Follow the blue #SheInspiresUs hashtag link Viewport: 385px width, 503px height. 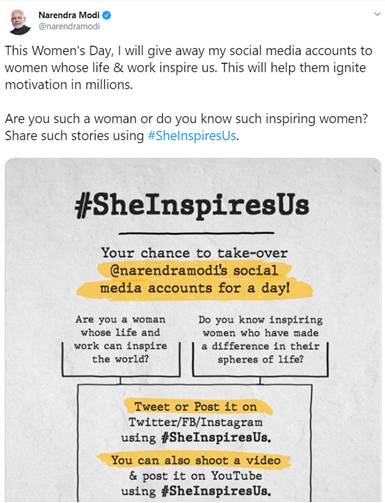coord(192,136)
